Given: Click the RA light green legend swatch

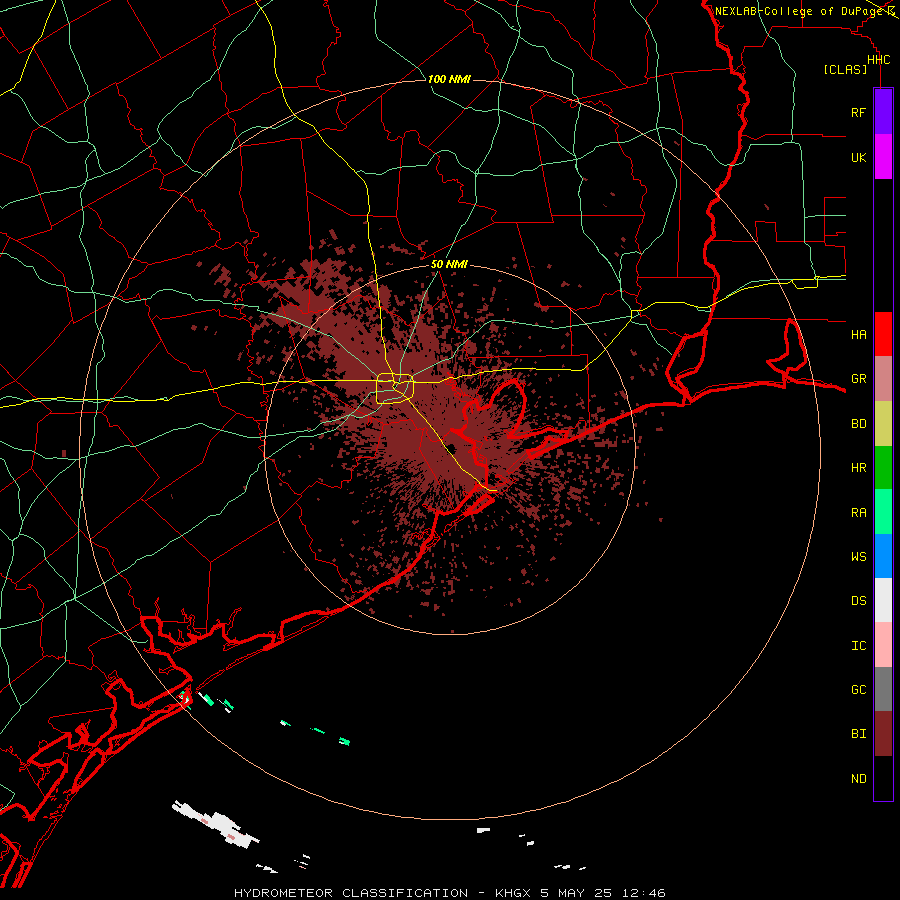Looking at the screenshot, I should 883,512.
